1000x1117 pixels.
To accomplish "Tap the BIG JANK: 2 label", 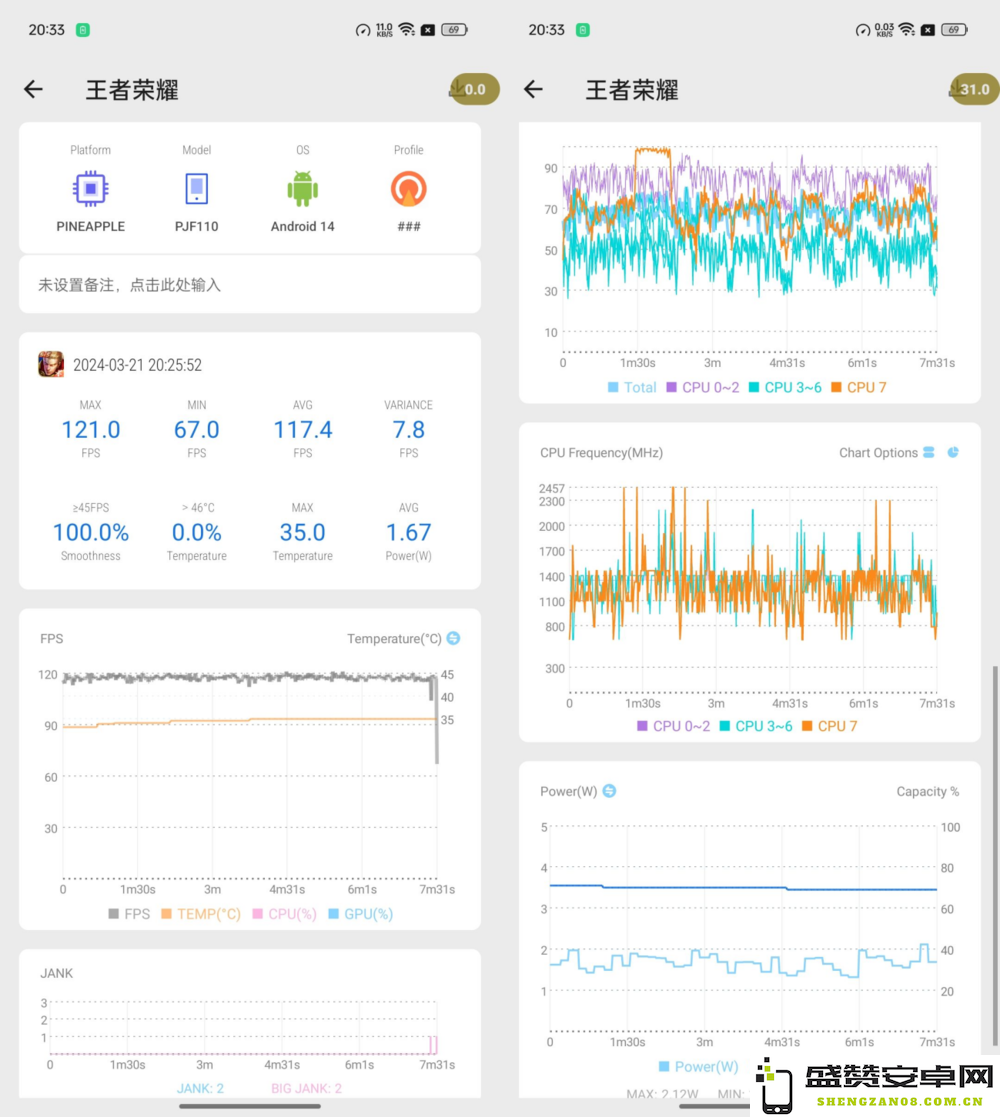I will (x=306, y=1089).
